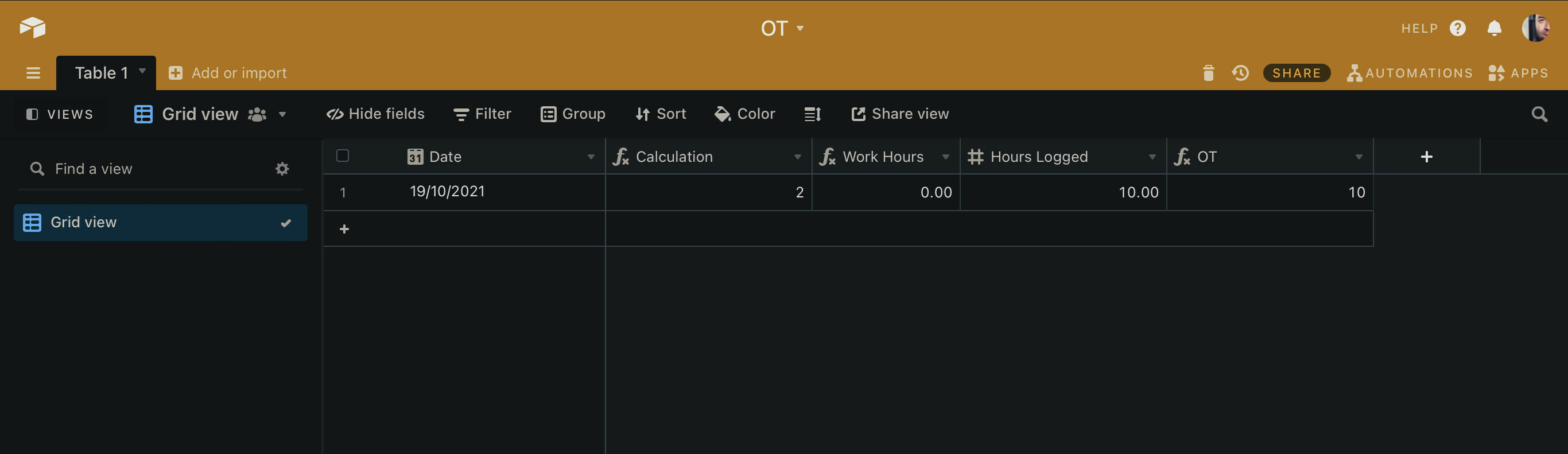1568x454 pixels.
Task: Add a new row with plus icon
Action: point(344,229)
